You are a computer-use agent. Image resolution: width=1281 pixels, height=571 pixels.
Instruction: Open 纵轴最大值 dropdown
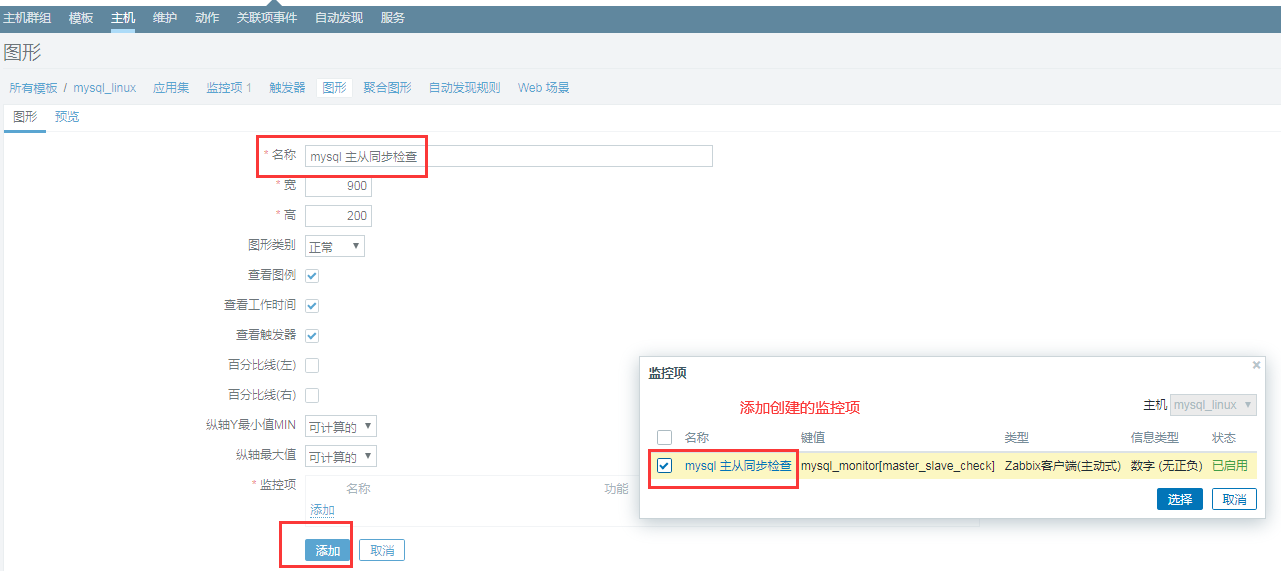(x=341, y=456)
